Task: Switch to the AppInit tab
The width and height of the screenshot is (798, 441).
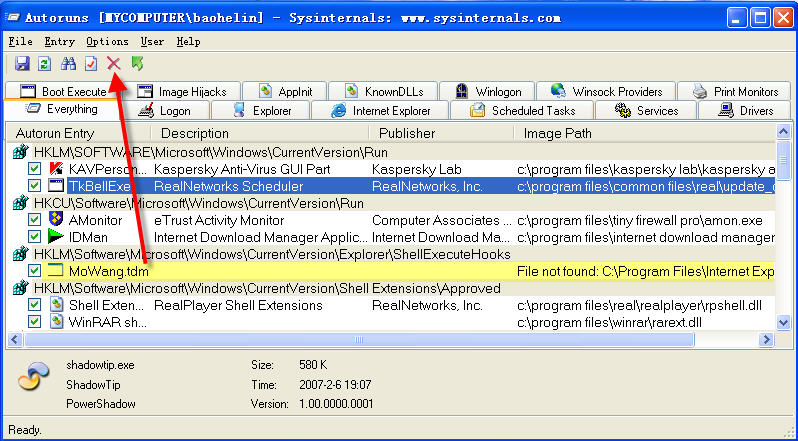Action: point(284,92)
